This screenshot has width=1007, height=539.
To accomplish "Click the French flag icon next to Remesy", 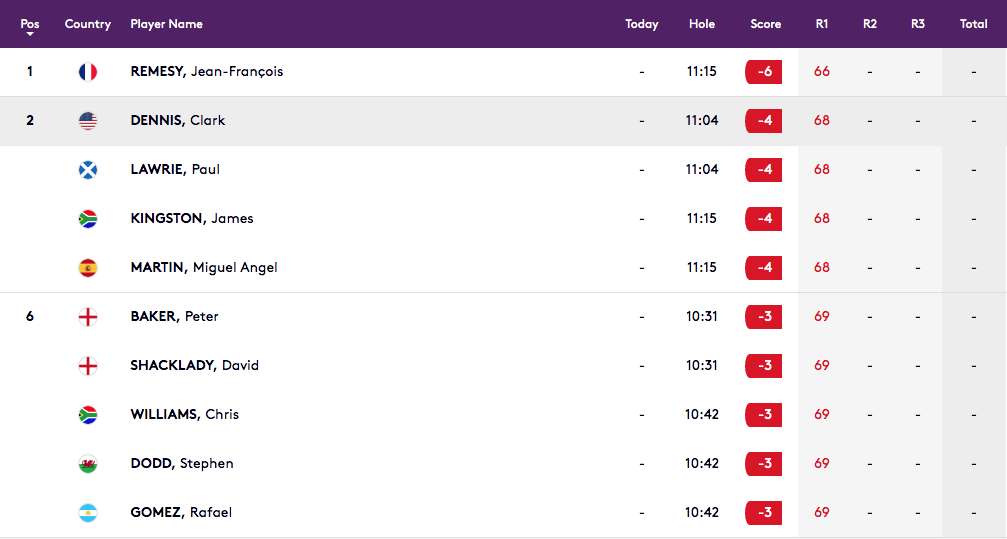I will pos(88,72).
